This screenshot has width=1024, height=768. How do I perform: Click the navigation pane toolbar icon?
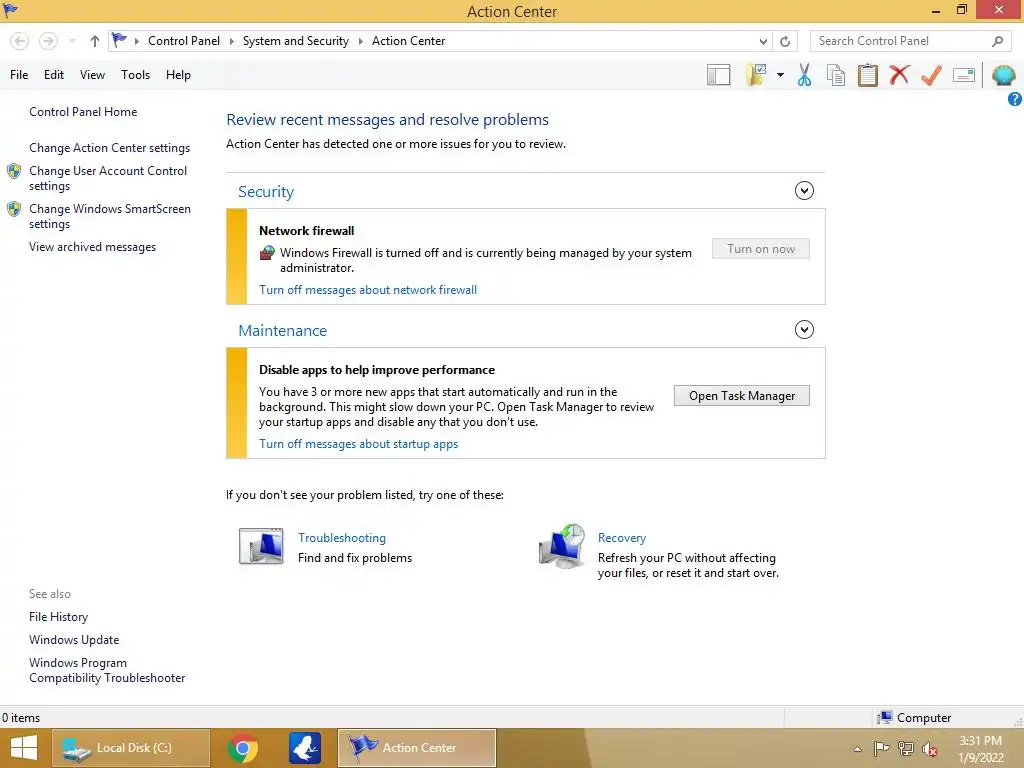718,75
